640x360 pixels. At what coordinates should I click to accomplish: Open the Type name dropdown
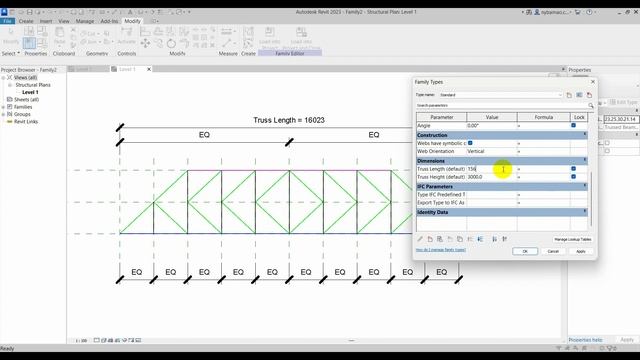tap(560, 95)
